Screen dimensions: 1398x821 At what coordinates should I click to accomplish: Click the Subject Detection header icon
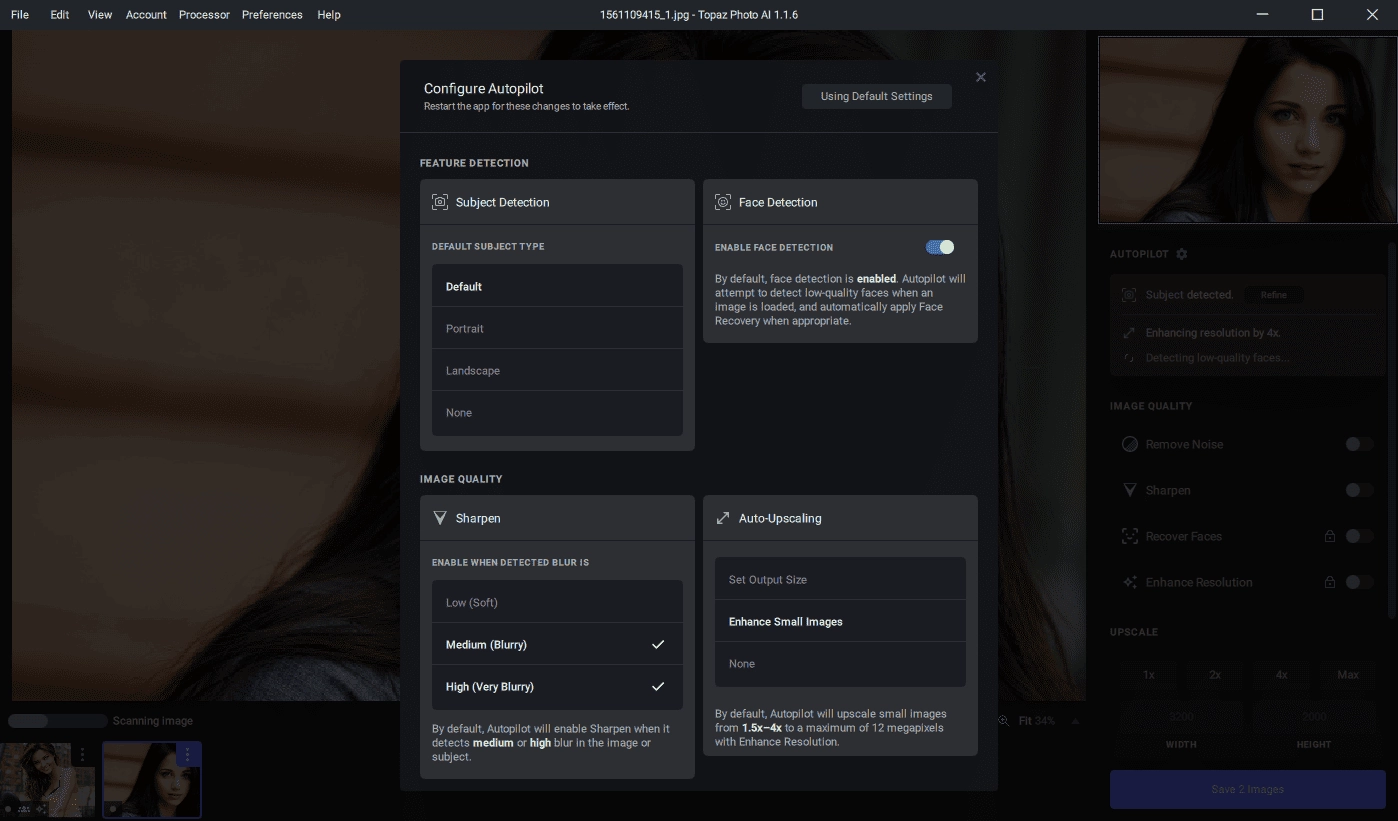click(x=440, y=202)
